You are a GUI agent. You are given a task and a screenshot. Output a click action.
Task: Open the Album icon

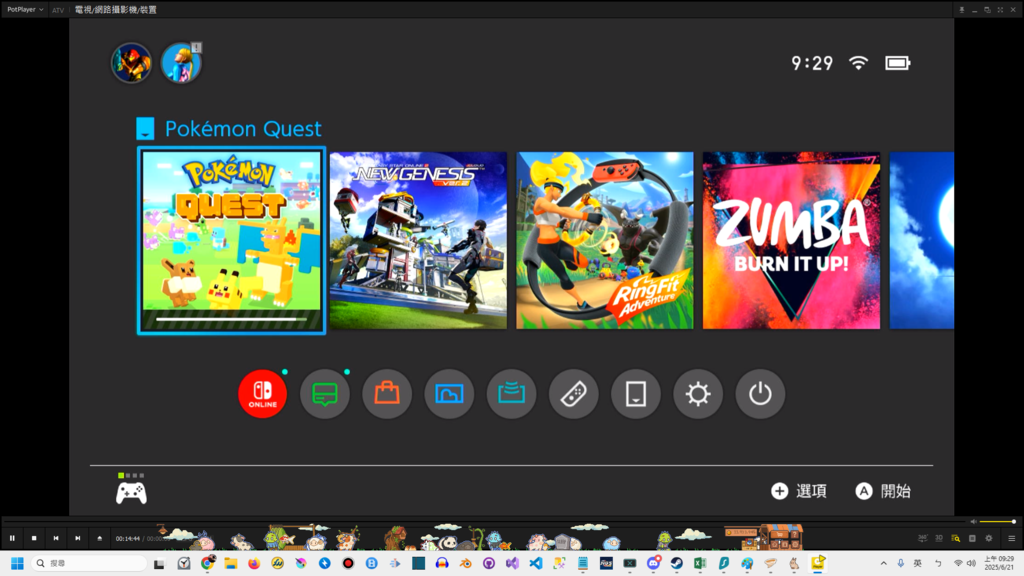pos(449,394)
